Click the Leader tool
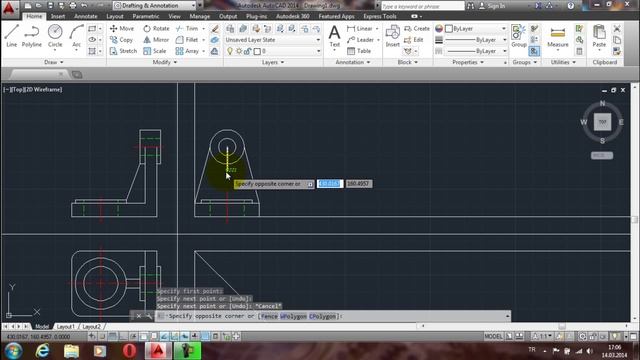The height and width of the screenshot is (360, 640). (x=360, y=40)
